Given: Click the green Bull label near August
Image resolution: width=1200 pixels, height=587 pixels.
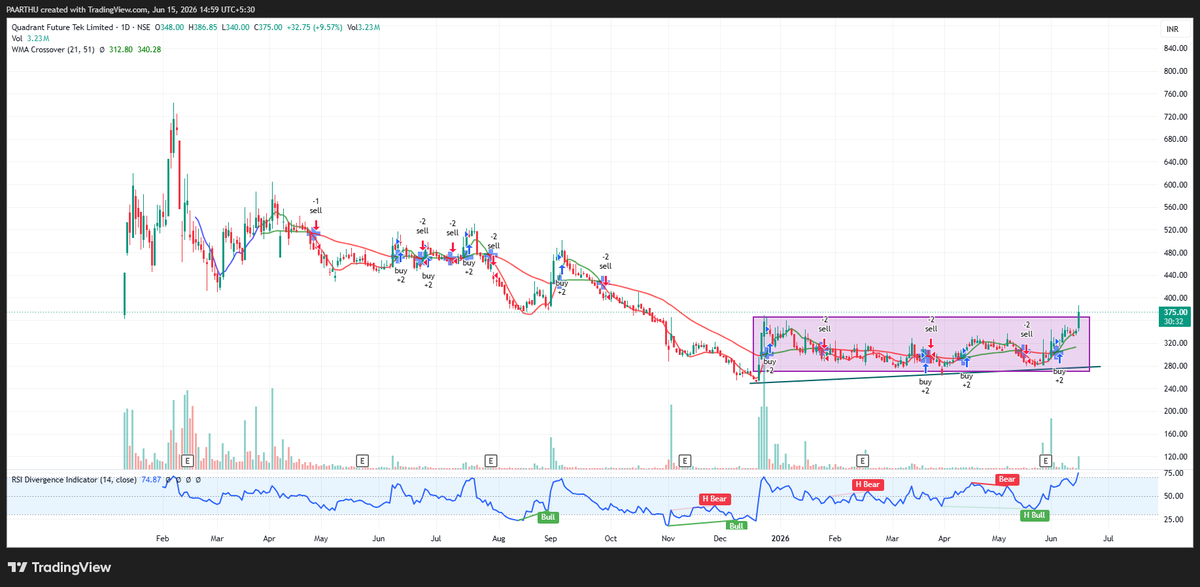Looking at the screenshot, I should [x=548, y=517].
